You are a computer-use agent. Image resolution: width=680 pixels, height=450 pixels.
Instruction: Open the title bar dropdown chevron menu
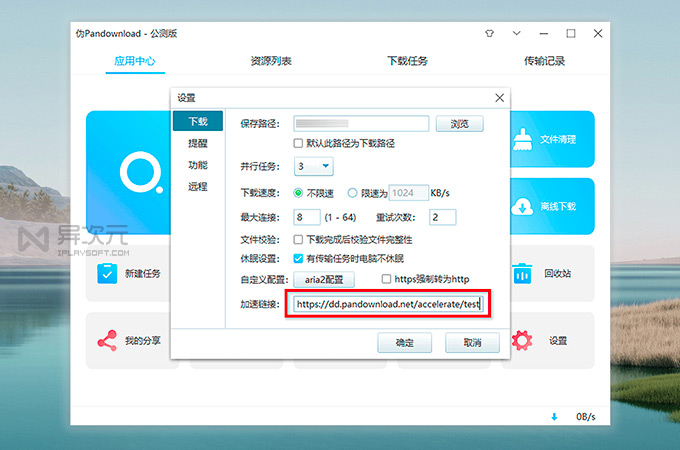tap(517, 33)
